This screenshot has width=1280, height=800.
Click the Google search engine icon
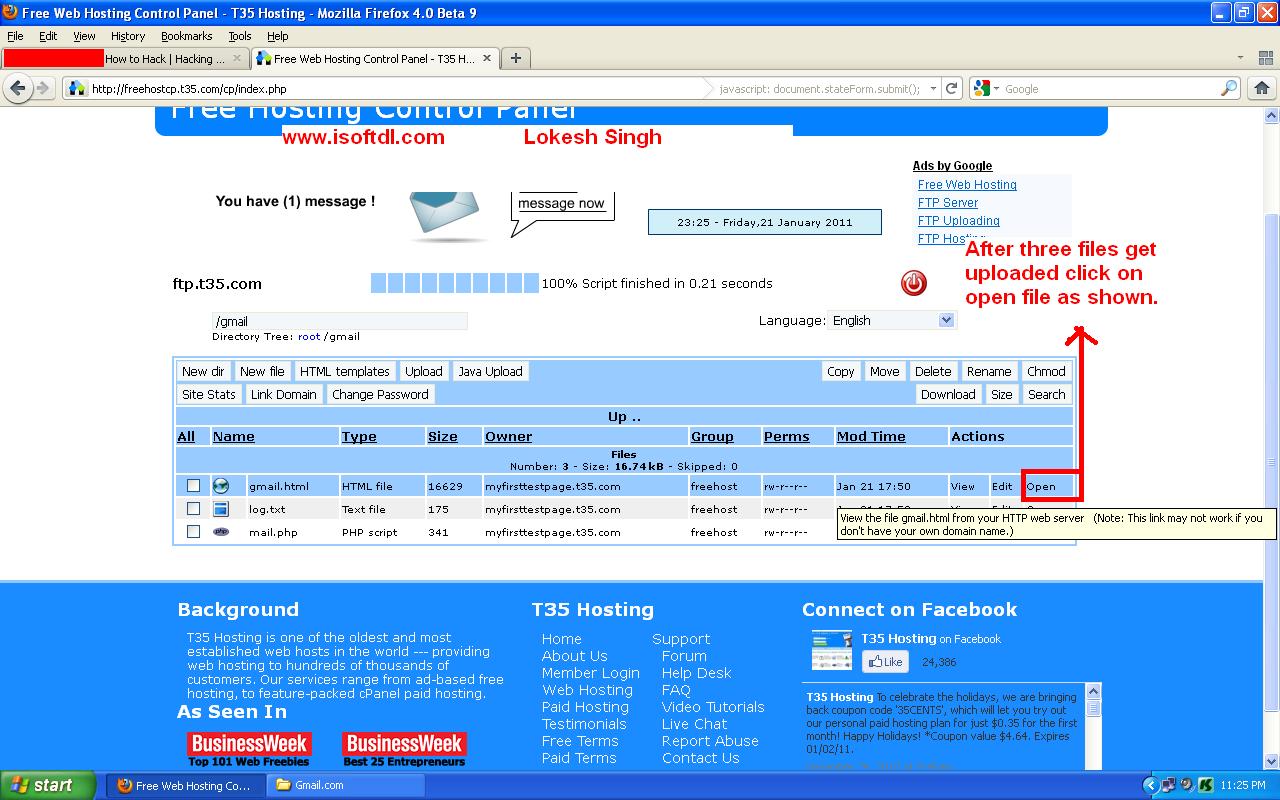983,88
